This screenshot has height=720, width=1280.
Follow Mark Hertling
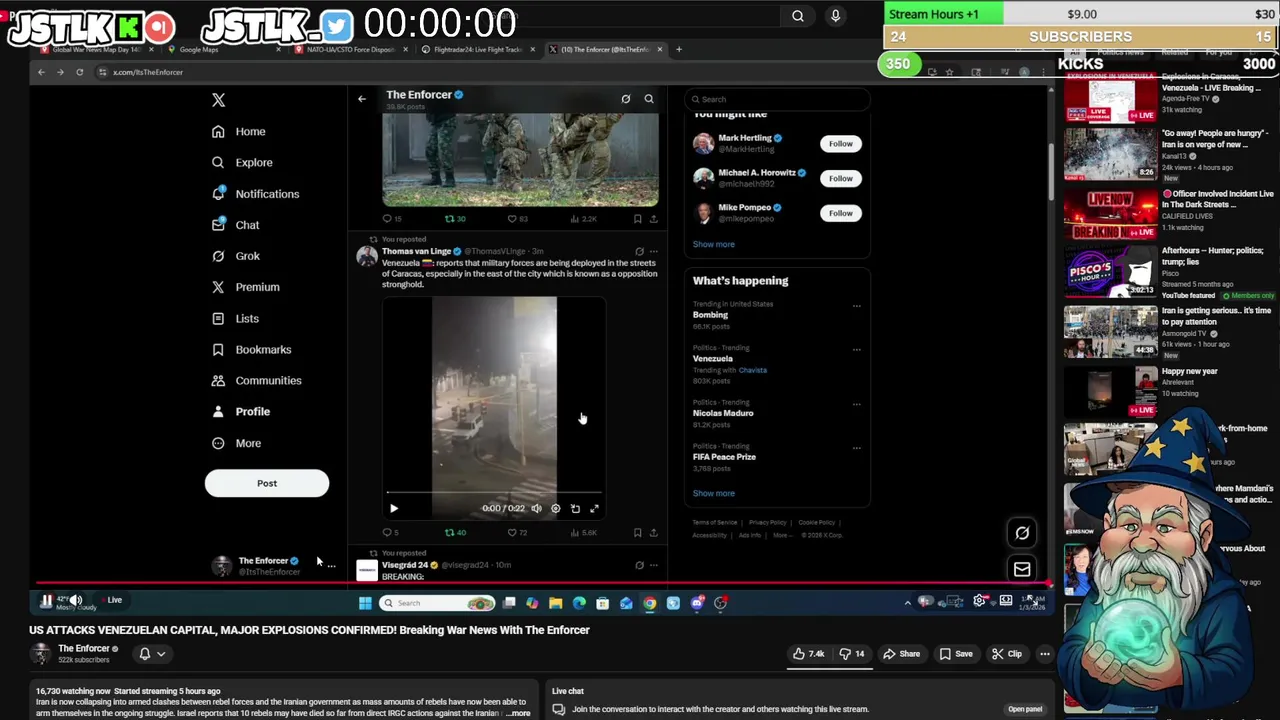tap(841, 144)
